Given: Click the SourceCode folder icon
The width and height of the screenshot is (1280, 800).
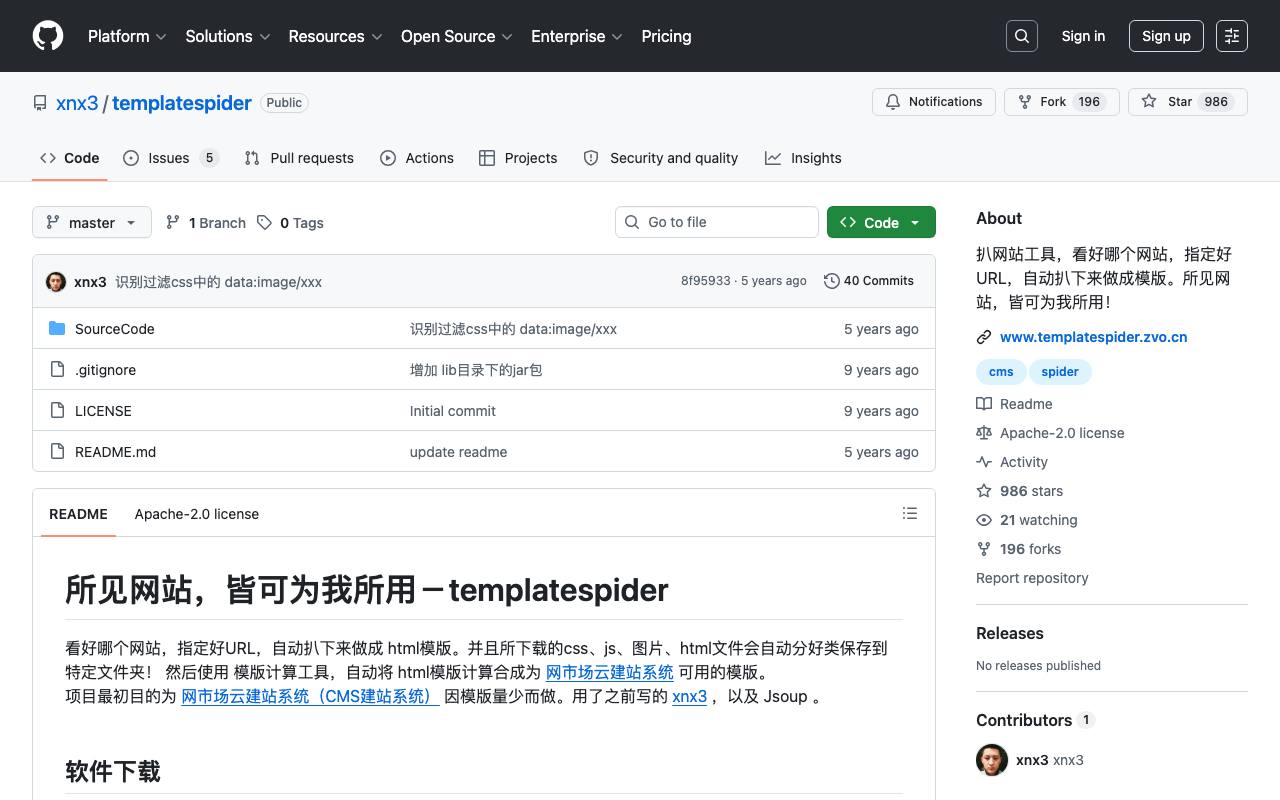Looking at the screenshot, I should (57, 329).
